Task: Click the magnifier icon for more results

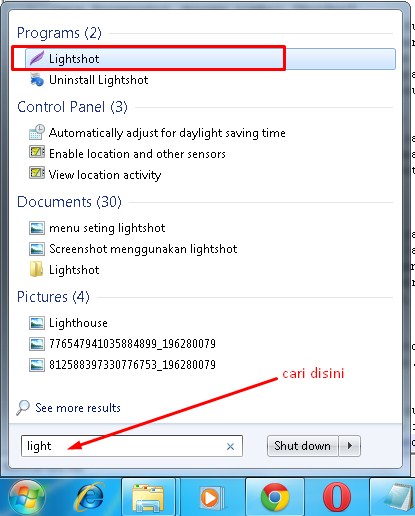Action: [23, 407]
